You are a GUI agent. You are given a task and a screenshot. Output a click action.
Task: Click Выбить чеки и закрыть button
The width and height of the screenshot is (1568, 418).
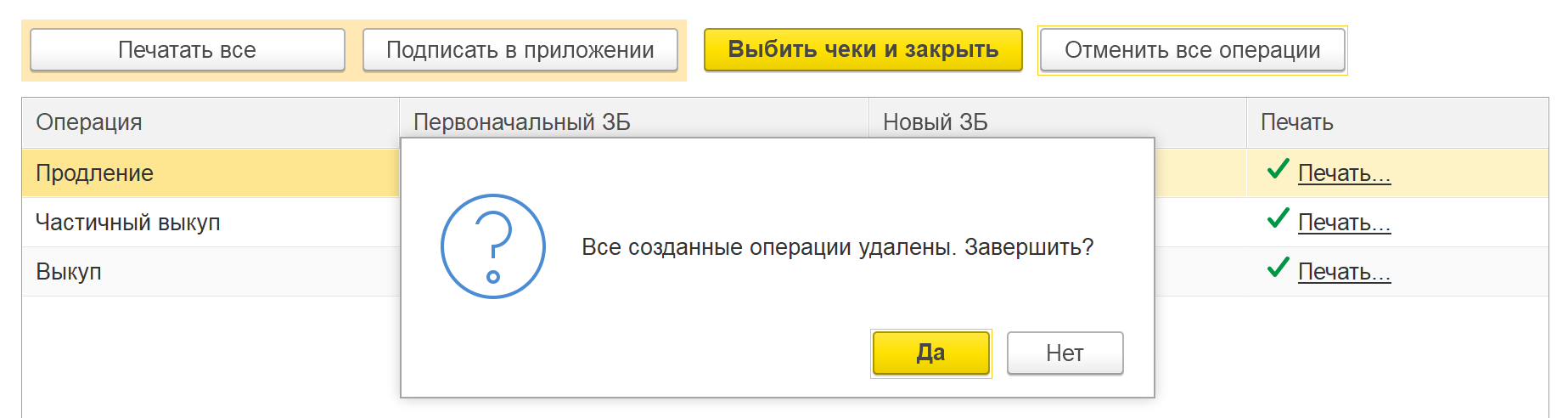tap(863, 50)
